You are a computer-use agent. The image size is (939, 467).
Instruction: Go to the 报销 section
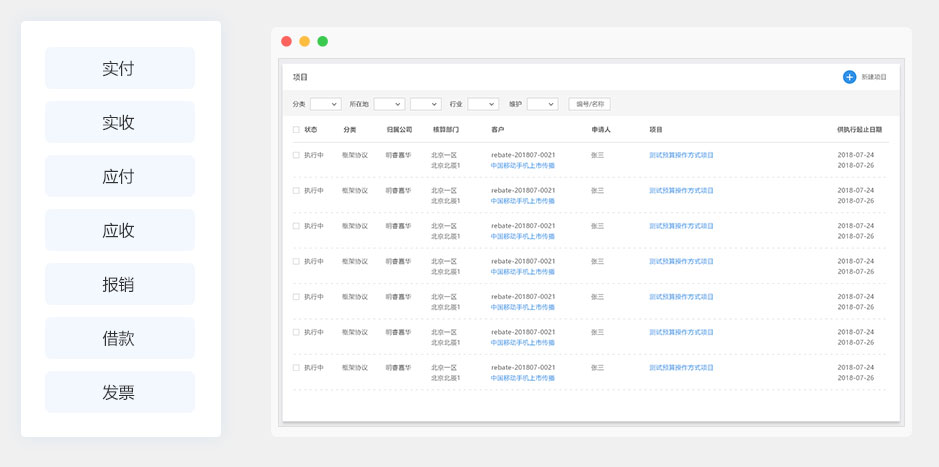tap(119, 284)
